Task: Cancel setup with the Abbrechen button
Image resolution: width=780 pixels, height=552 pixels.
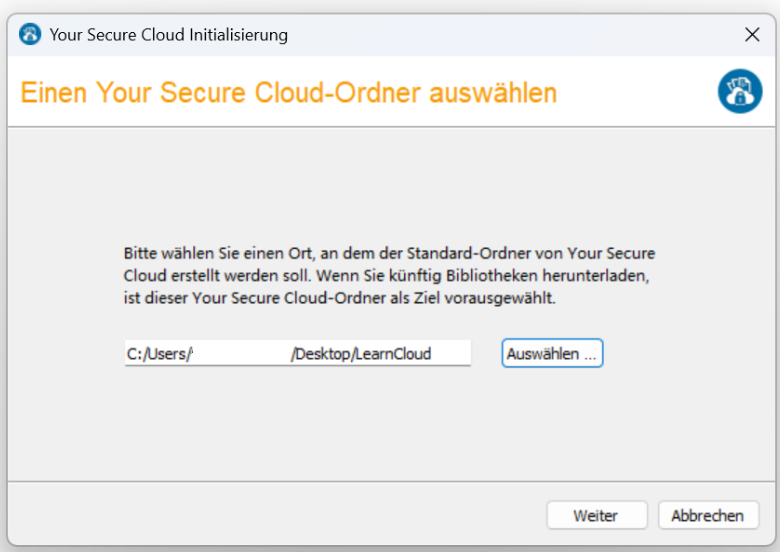Action: 708,515
